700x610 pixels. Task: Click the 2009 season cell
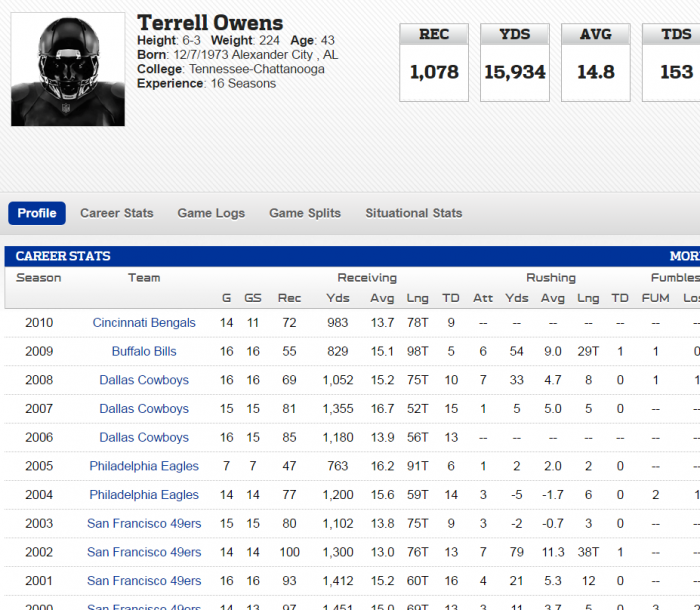point(39,351)
